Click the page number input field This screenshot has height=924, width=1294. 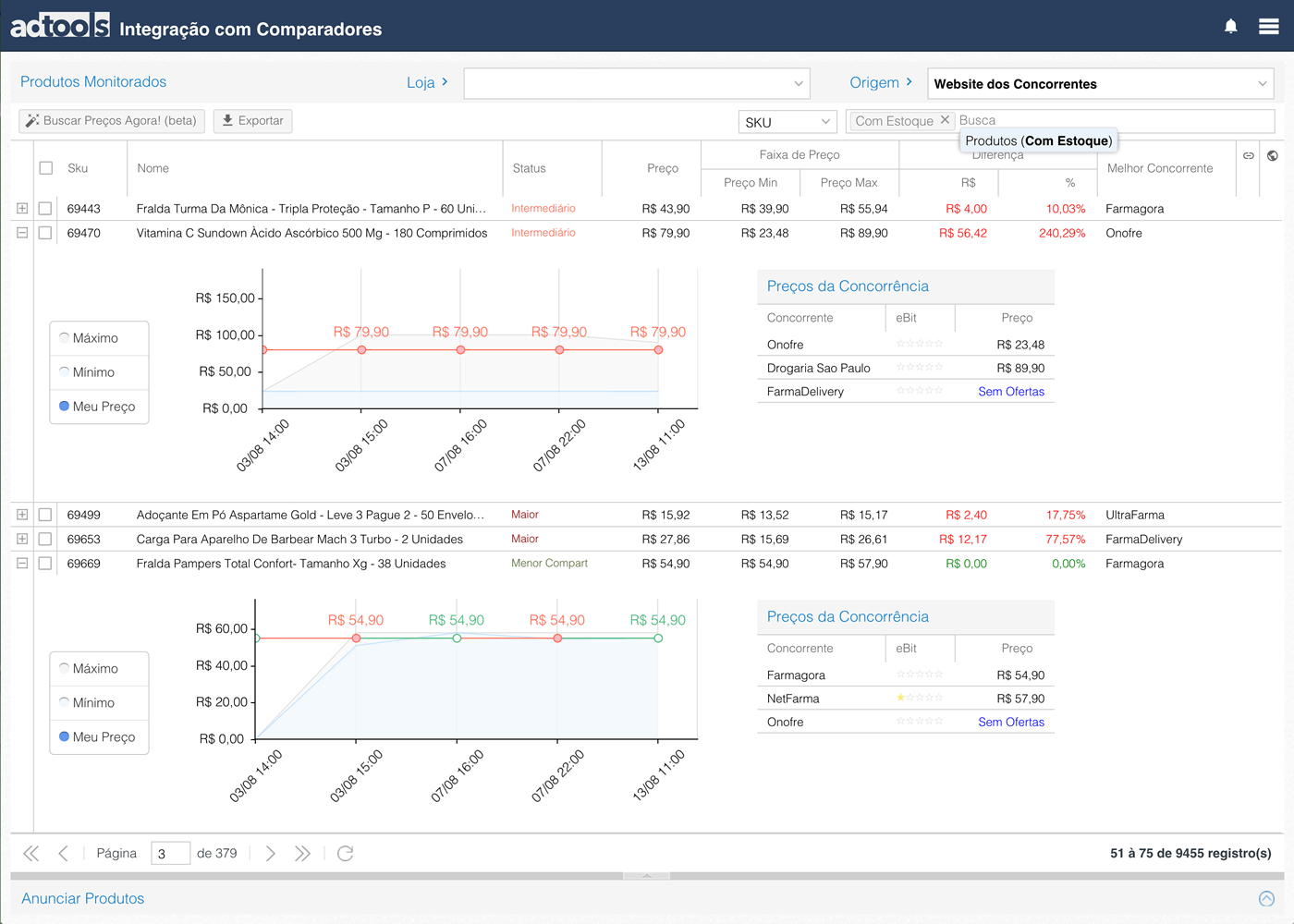coord(170,853)
